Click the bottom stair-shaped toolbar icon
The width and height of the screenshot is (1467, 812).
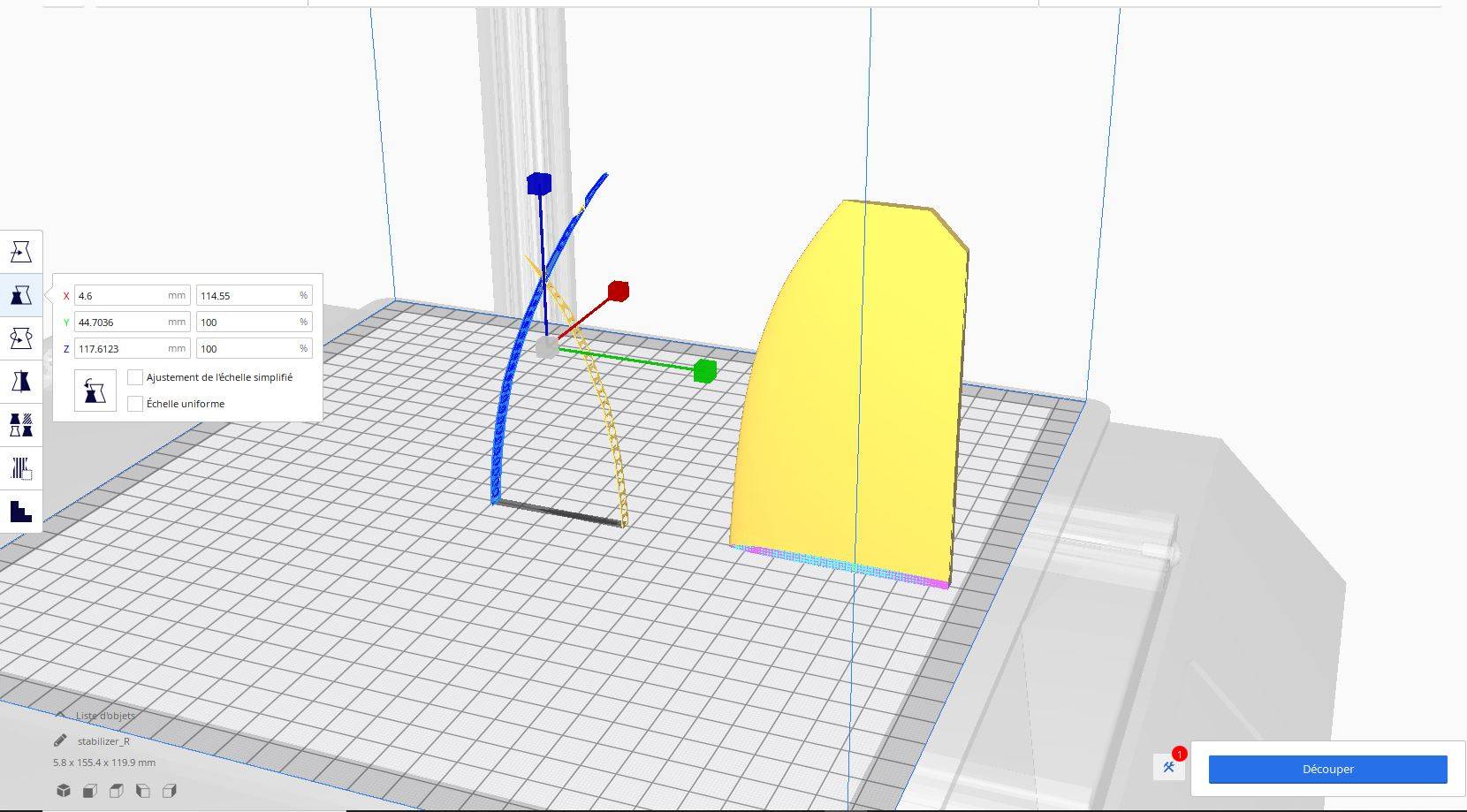21,511
